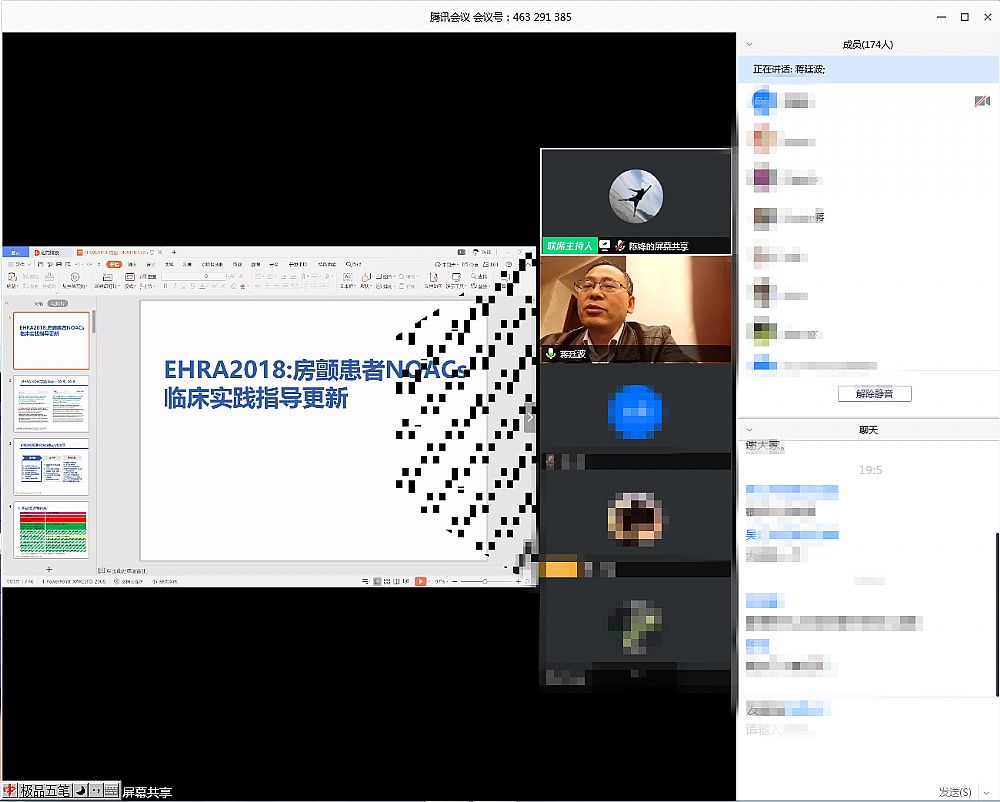Click the zoom-in plus icon in the WPS status bar

518,581
